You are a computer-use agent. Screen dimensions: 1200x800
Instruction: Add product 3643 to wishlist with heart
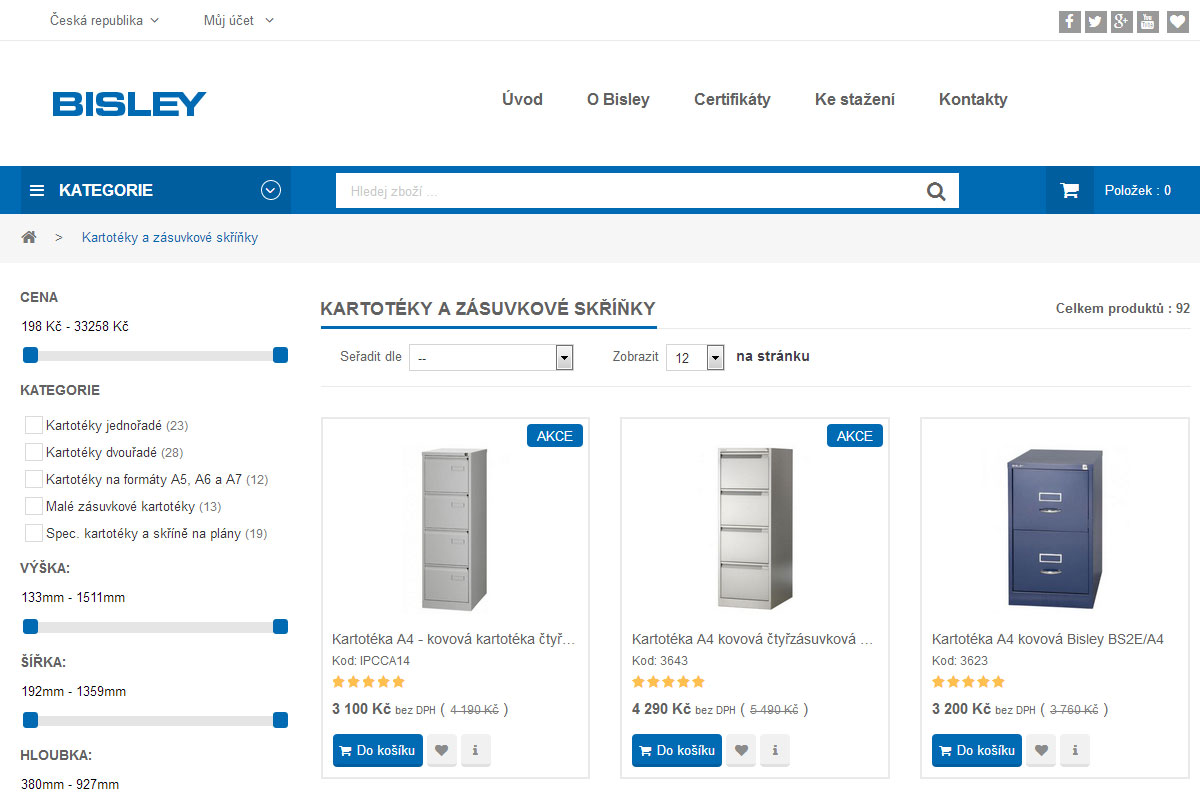coord(741,750)
